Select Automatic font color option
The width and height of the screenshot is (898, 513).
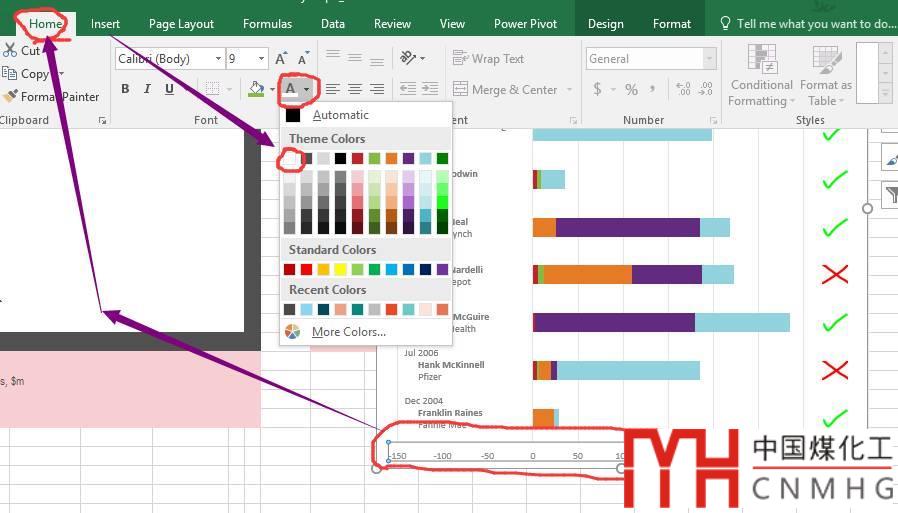340,115
